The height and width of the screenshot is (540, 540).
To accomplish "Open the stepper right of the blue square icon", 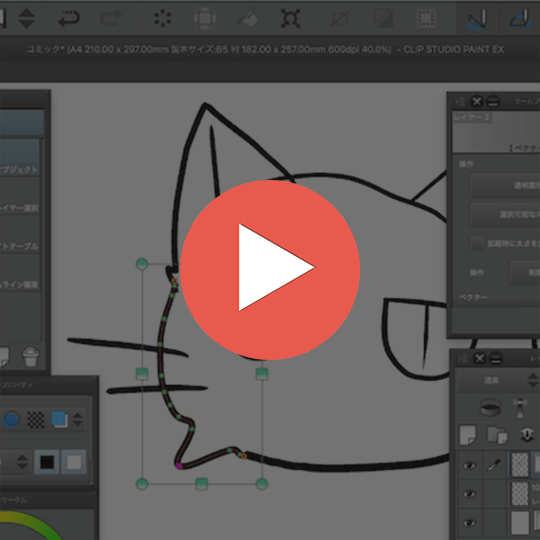I will point(78,419).
